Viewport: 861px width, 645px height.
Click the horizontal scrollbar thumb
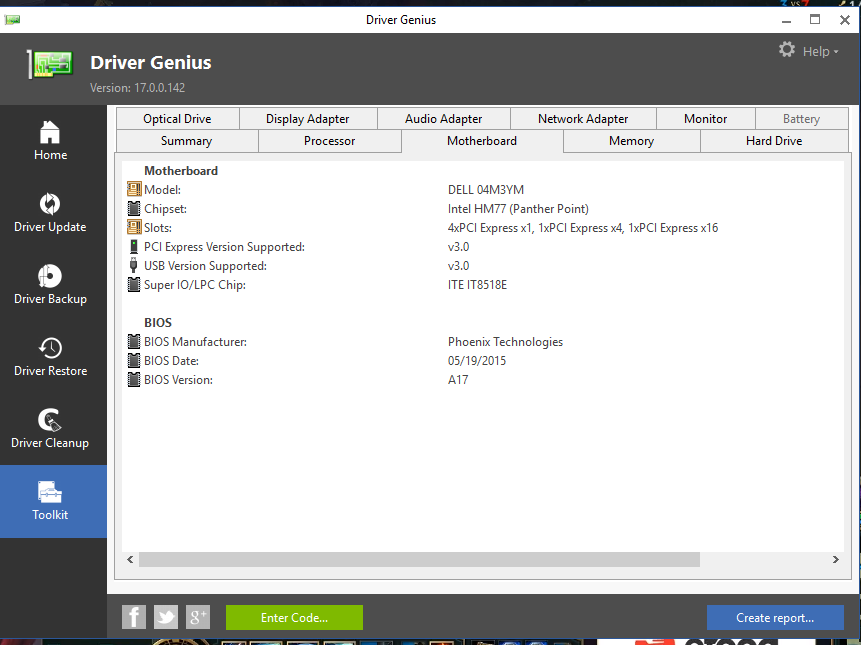[420, 559]
